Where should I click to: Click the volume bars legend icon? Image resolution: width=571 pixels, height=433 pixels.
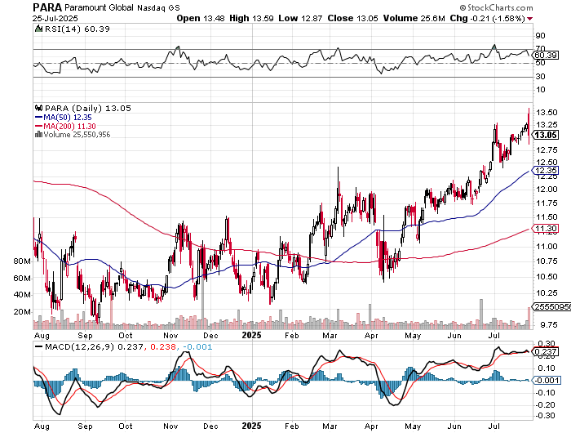tap(38, 134)
